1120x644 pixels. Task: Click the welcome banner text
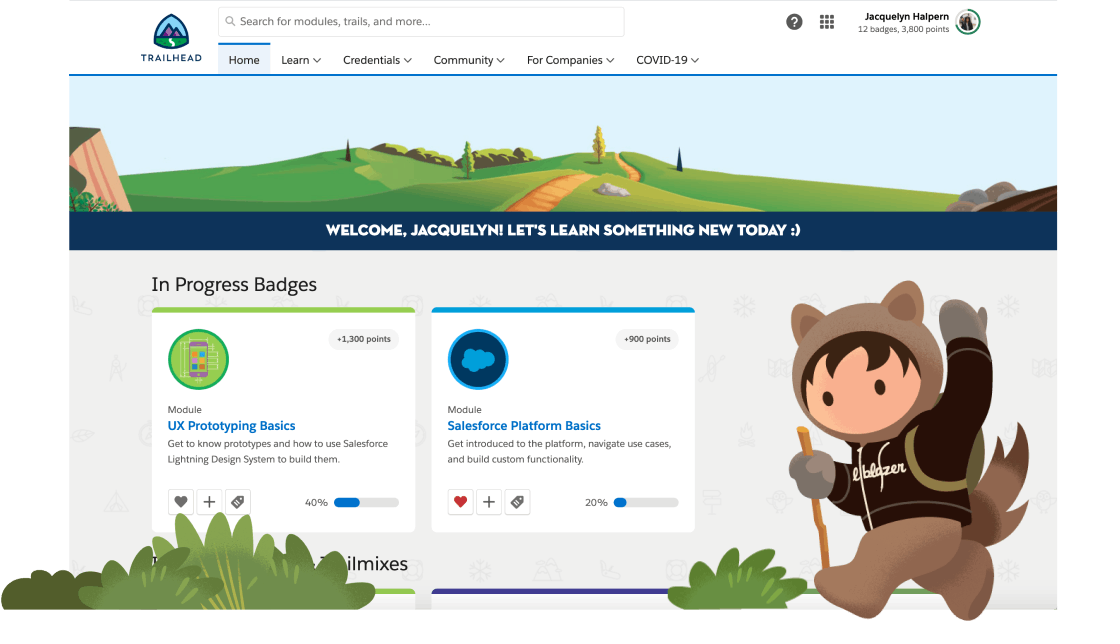click(563, 230)
